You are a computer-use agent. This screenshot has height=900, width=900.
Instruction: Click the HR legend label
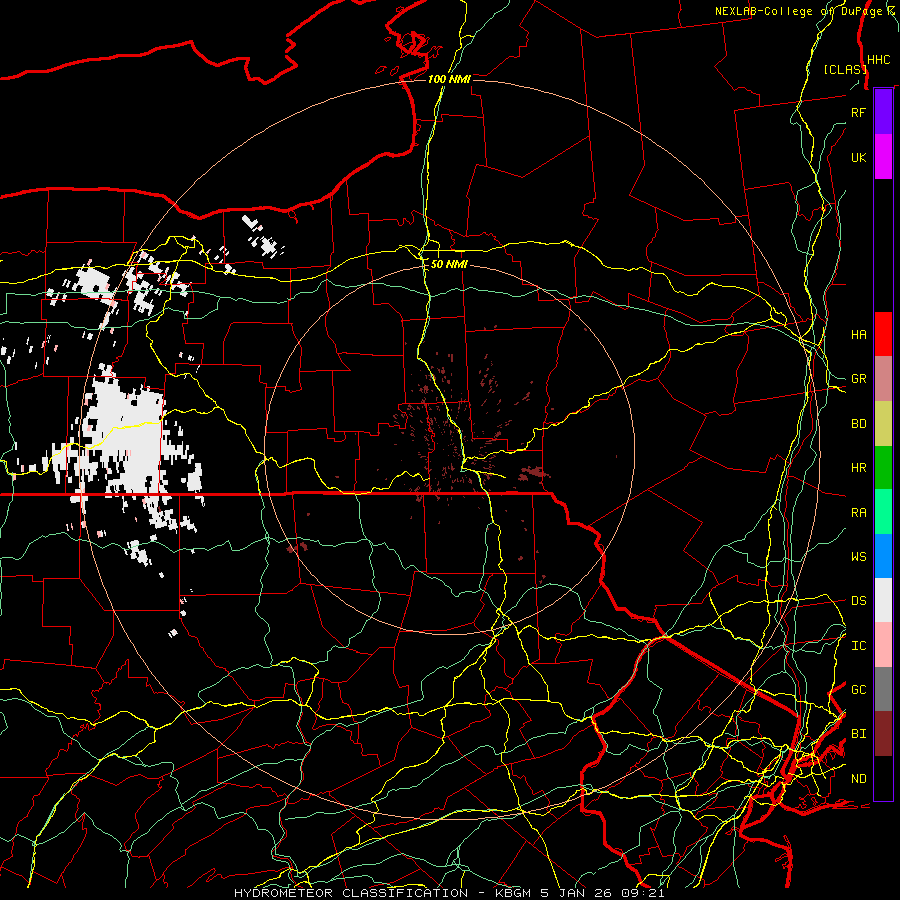858,468
